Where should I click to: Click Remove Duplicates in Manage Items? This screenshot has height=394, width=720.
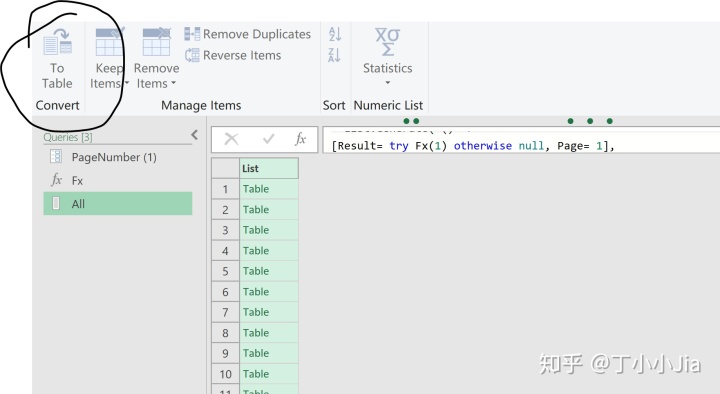tap(248, 34)
